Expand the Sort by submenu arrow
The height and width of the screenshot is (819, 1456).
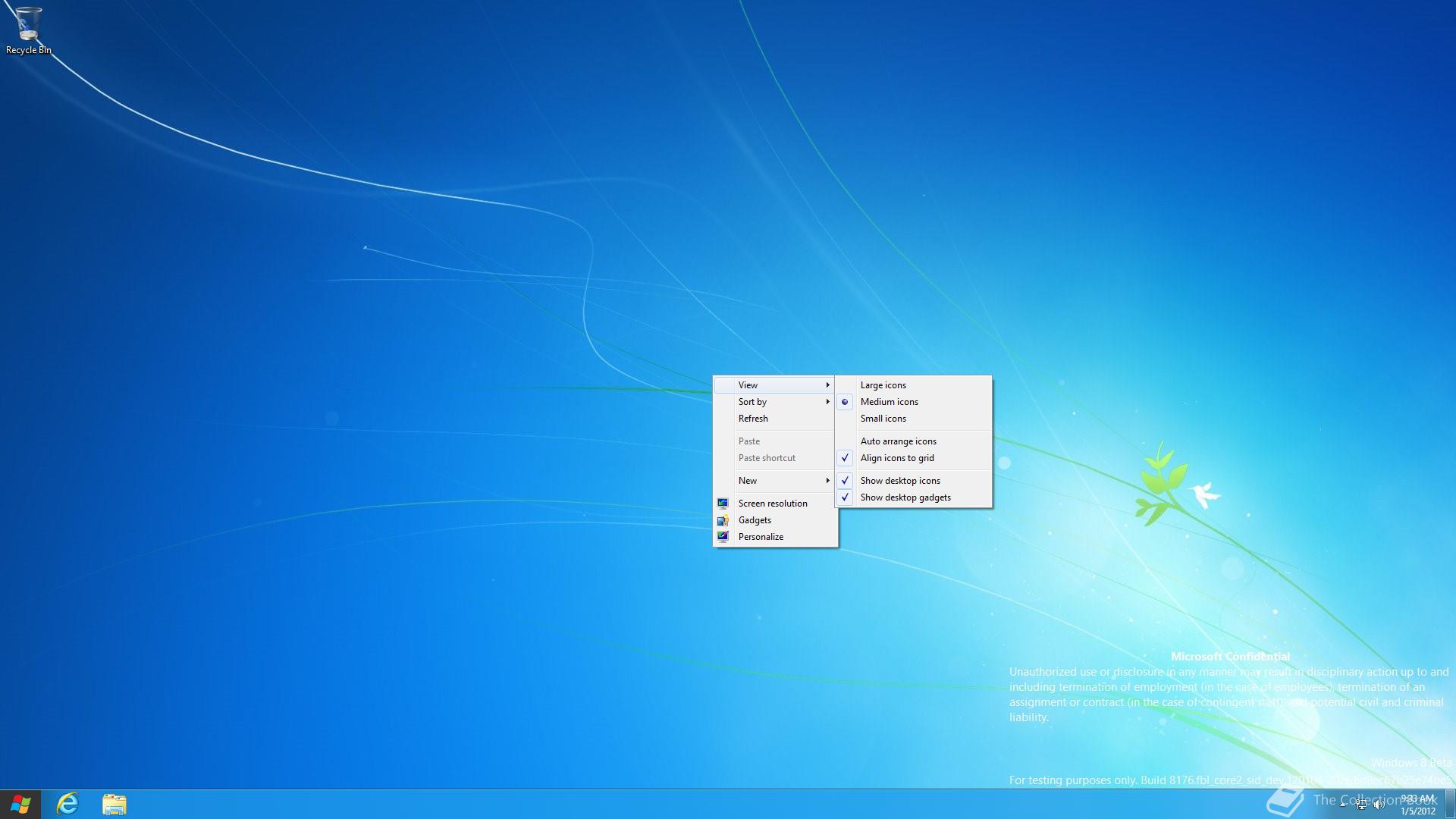[x=827, y=402]
